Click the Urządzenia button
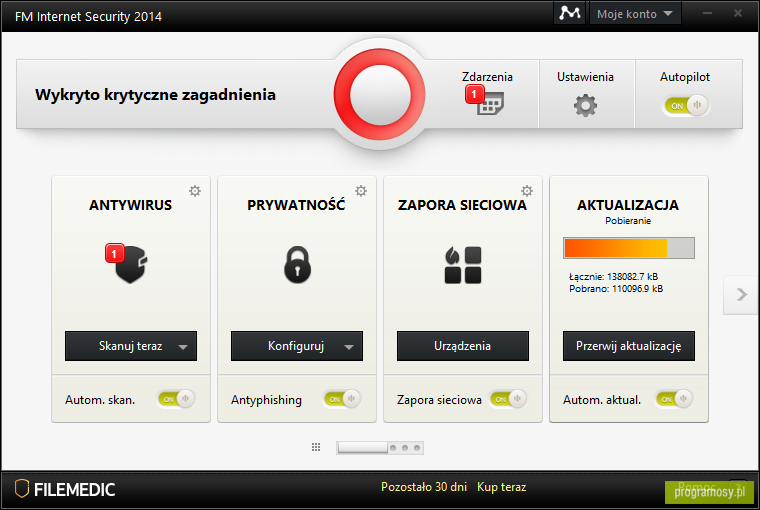760x510 pixels. 462,346
